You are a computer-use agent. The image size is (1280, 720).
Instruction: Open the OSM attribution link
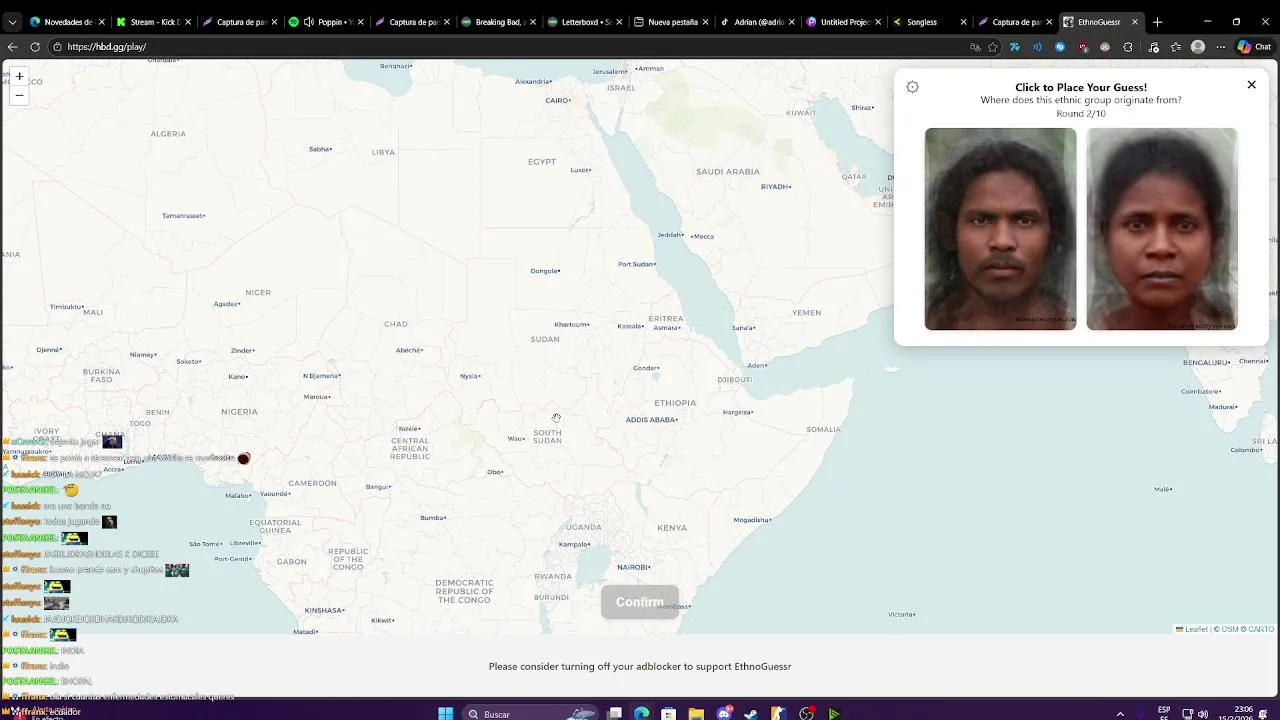click(1230, 629)
